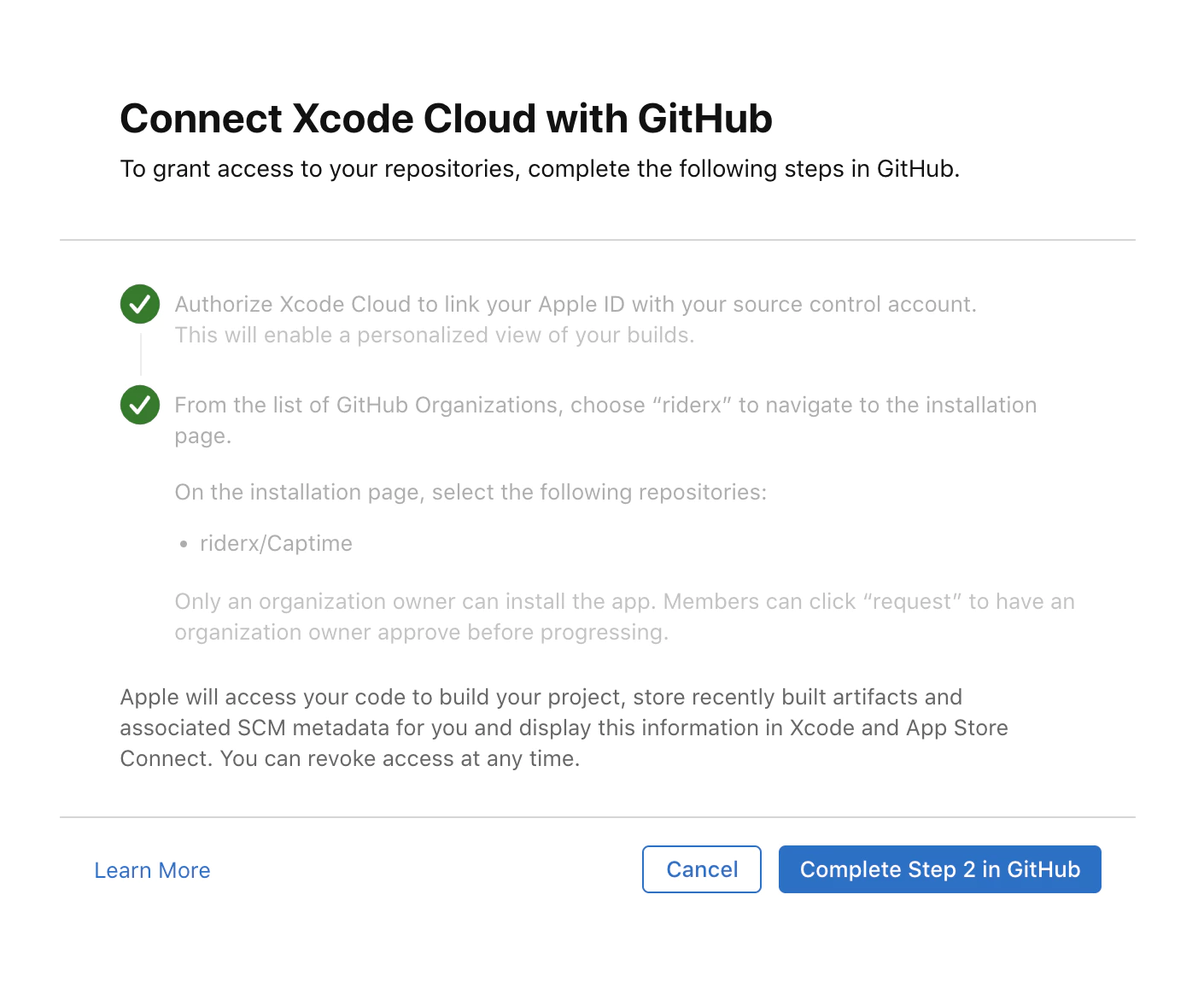The height and width of the screenshot is (994, 1204).
Task: Click the Cancel button
Action: (701, 869)
